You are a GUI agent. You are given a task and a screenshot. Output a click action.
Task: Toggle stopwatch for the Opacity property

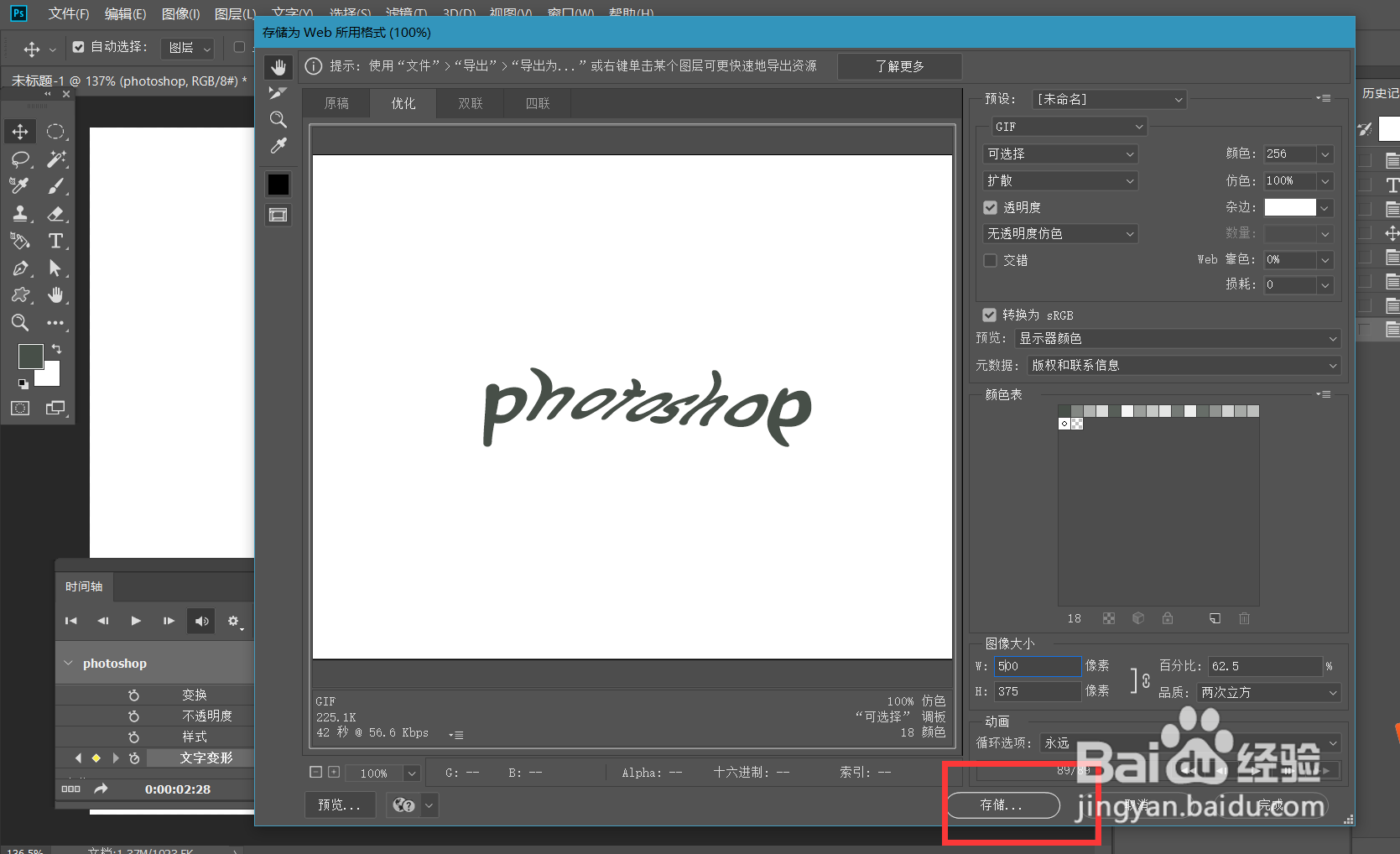pyautogui.click(x=133, y=716)
